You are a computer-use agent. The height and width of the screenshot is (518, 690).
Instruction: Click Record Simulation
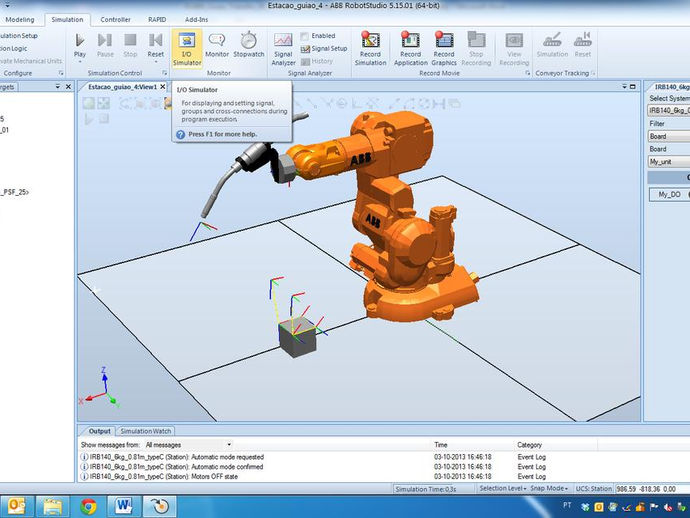coord(371,49)
